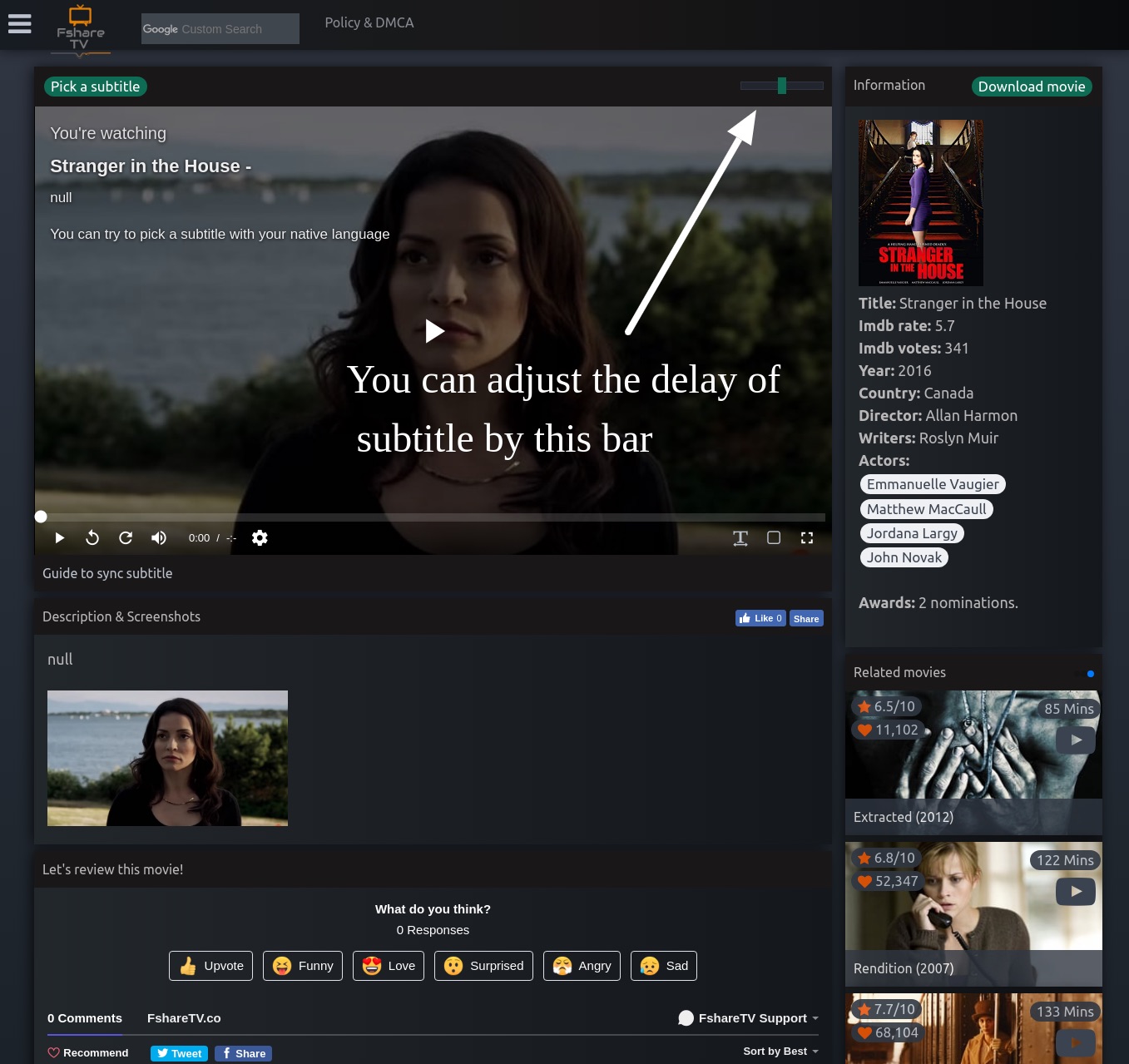
Task: Click the 7.7/10 rating badge
Action: pyautogui.click(x=887, y=1009)
